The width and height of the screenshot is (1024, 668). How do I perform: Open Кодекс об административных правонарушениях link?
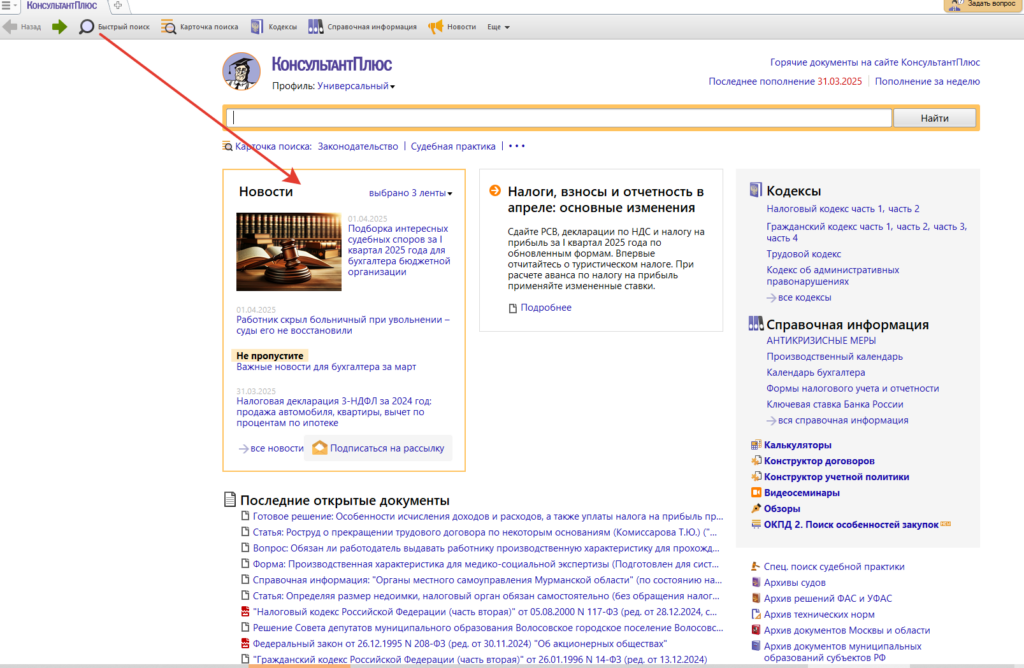[833, 276]
